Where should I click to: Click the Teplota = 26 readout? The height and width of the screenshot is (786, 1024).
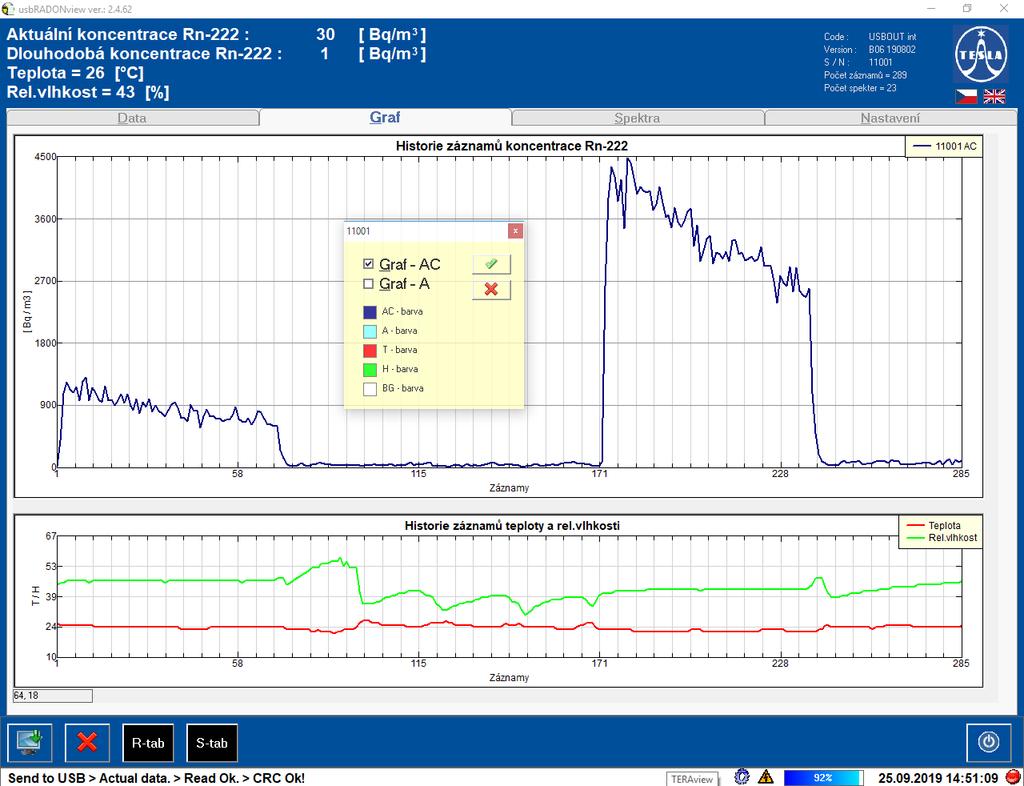tap(75, 72)
